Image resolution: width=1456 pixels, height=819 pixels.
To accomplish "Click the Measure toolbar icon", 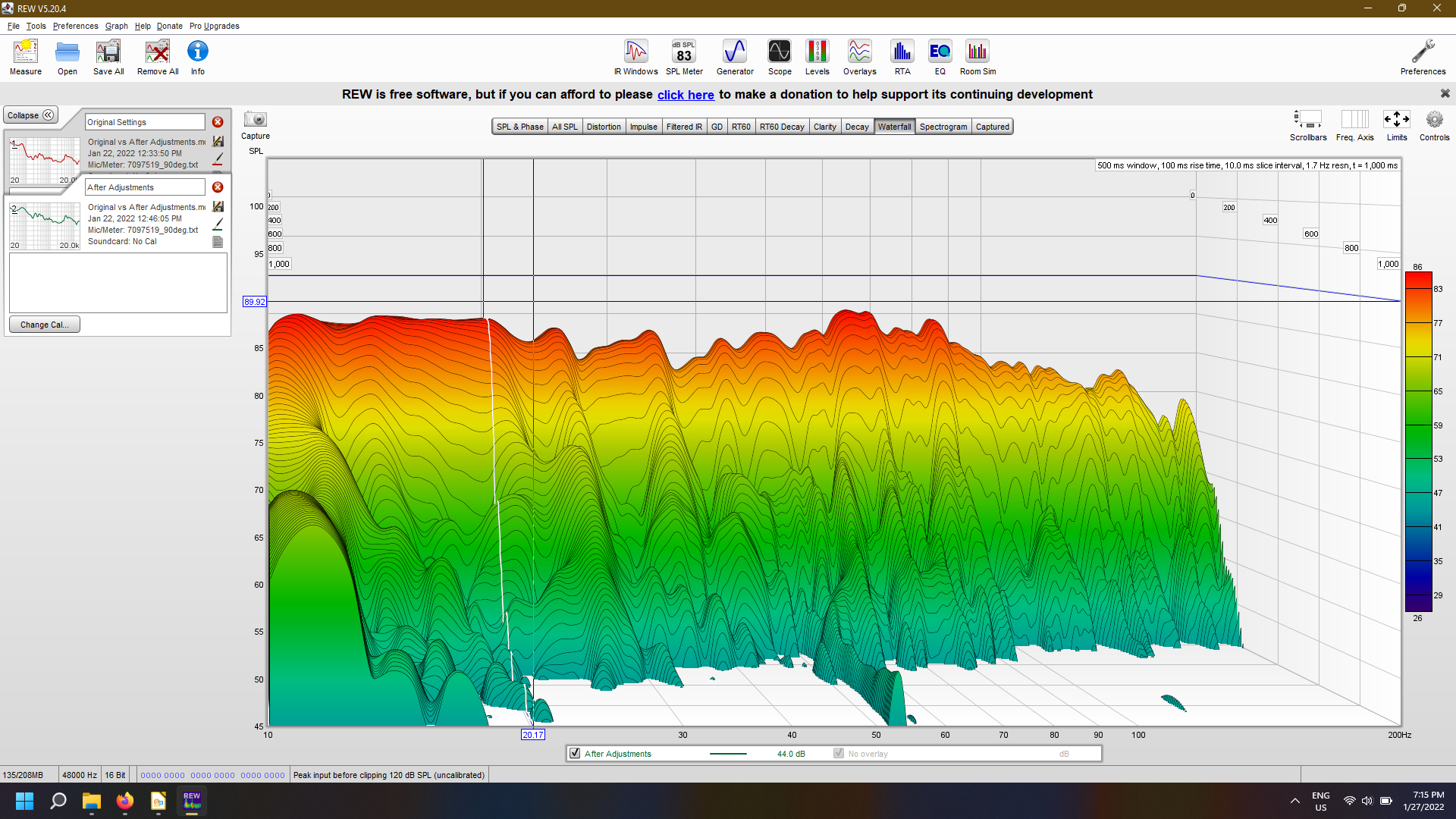I will pyautogui.click(x=26, y=58).
